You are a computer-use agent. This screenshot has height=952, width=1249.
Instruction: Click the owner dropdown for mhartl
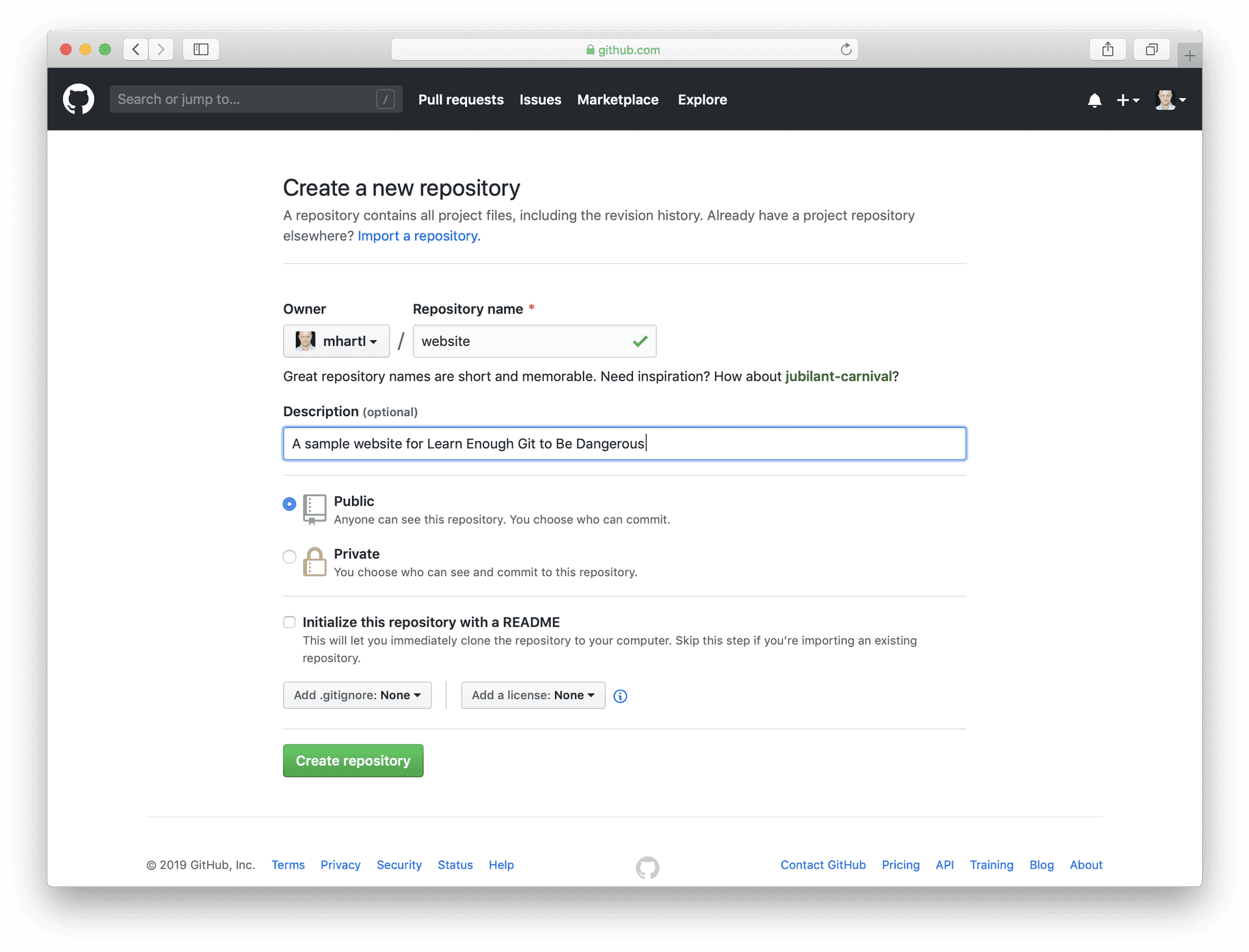click(335, 341)
